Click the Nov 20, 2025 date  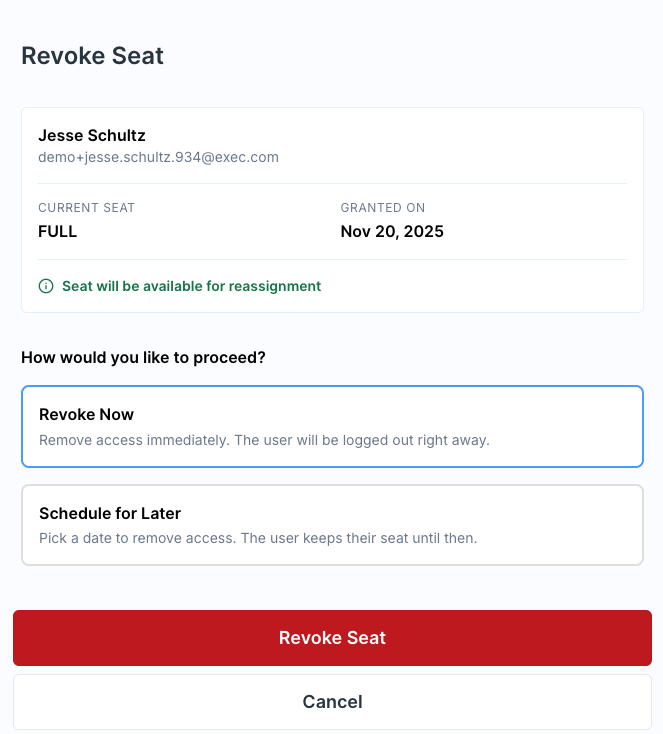[x=392, y=232]
